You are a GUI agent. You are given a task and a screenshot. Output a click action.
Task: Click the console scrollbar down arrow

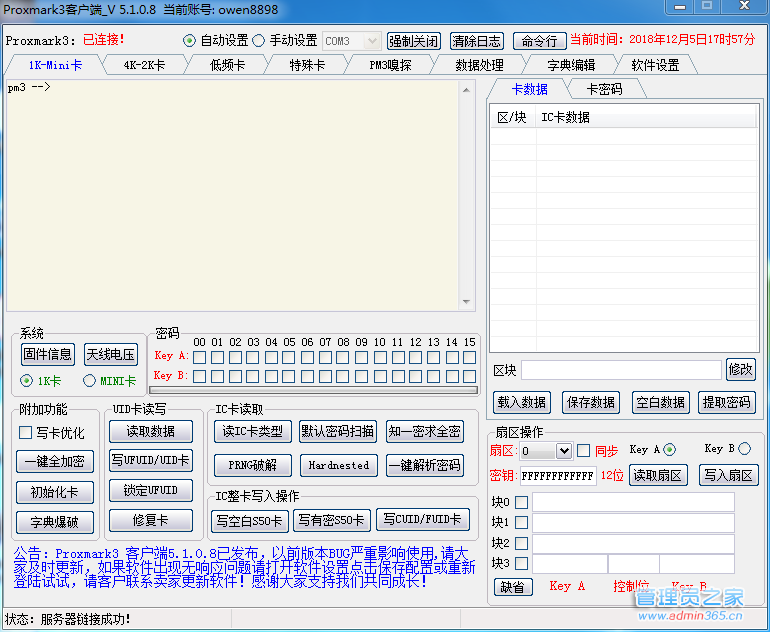[467, 302]
